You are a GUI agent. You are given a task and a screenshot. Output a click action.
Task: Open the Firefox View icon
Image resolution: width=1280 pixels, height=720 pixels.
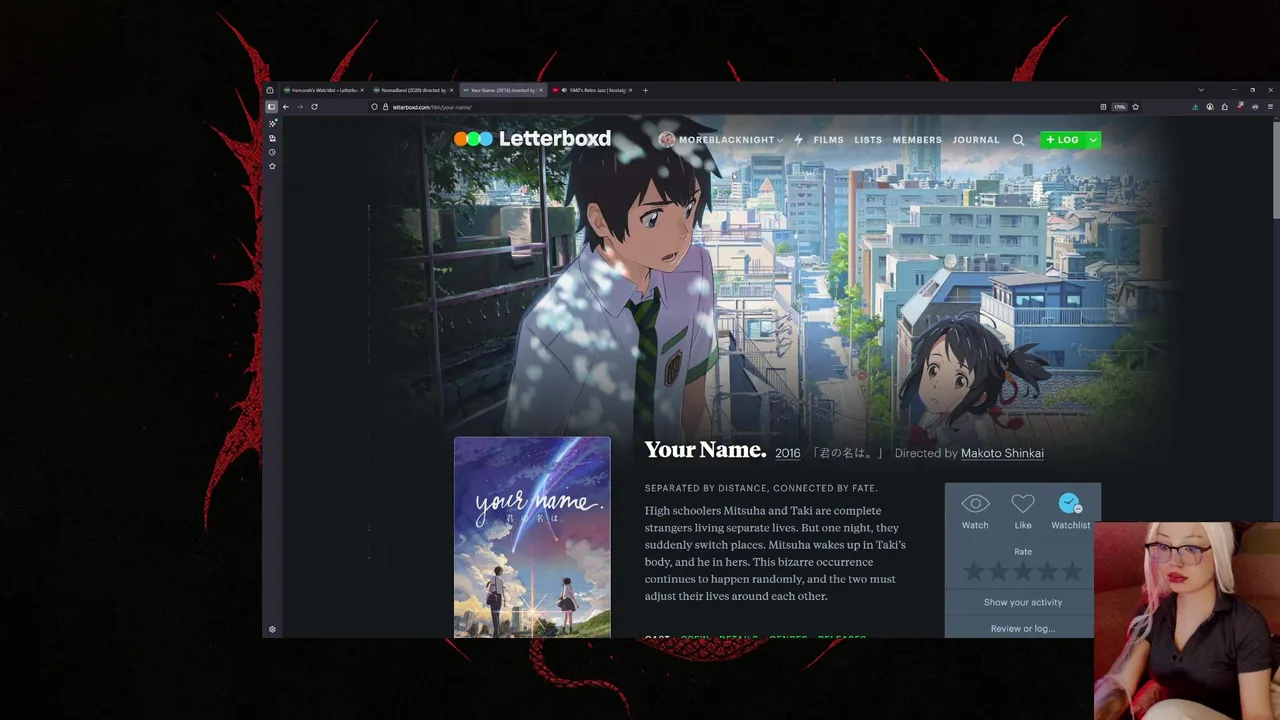(x=269, y=90)
